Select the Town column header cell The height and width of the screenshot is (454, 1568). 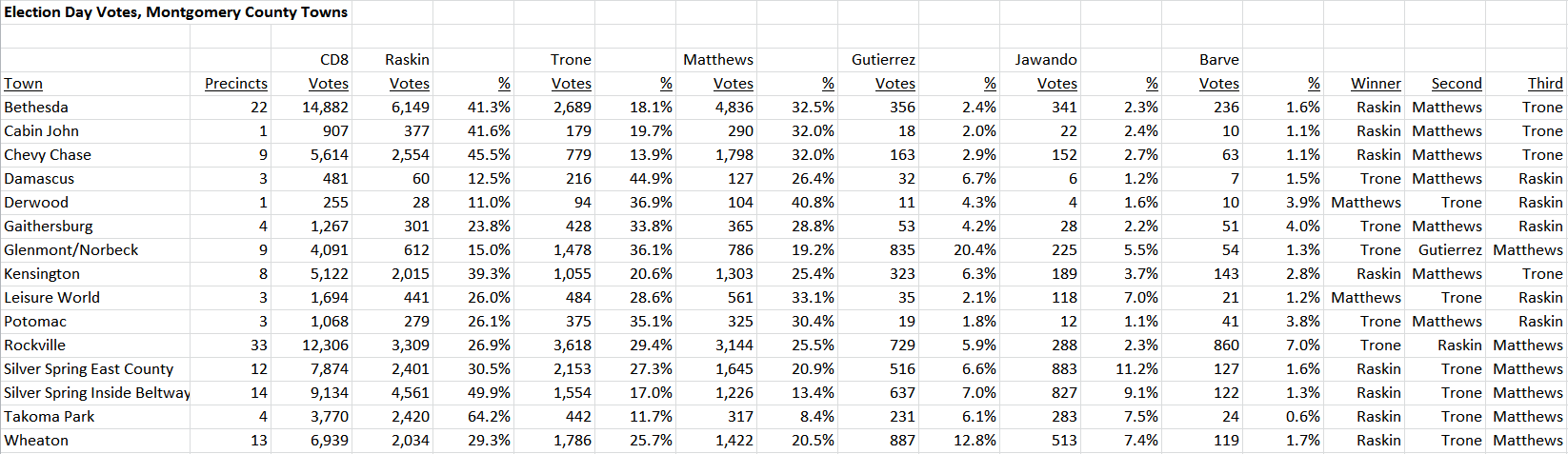95,84
